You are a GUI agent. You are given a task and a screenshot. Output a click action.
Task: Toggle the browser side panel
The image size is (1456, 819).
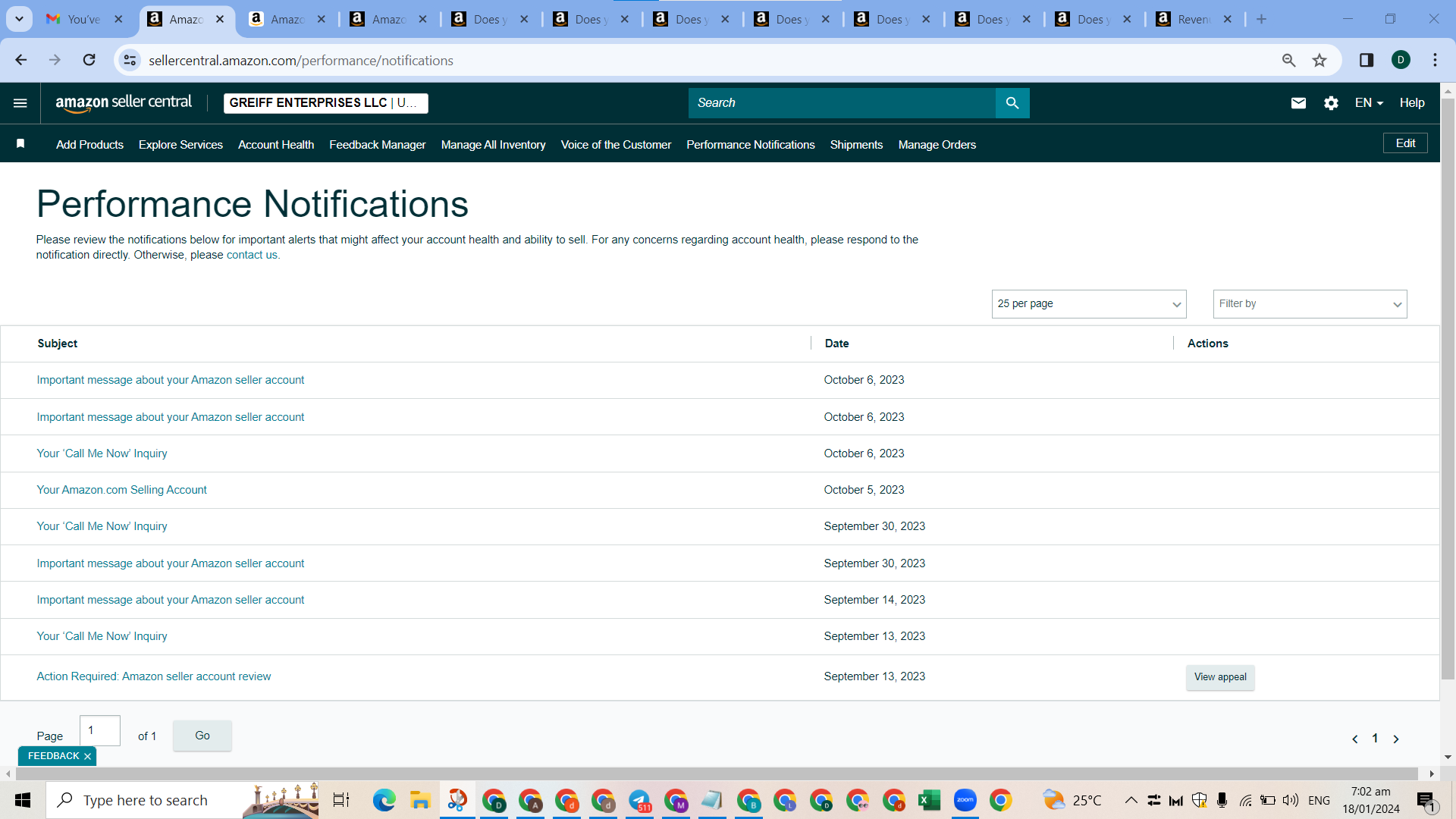click(1367, 60)
